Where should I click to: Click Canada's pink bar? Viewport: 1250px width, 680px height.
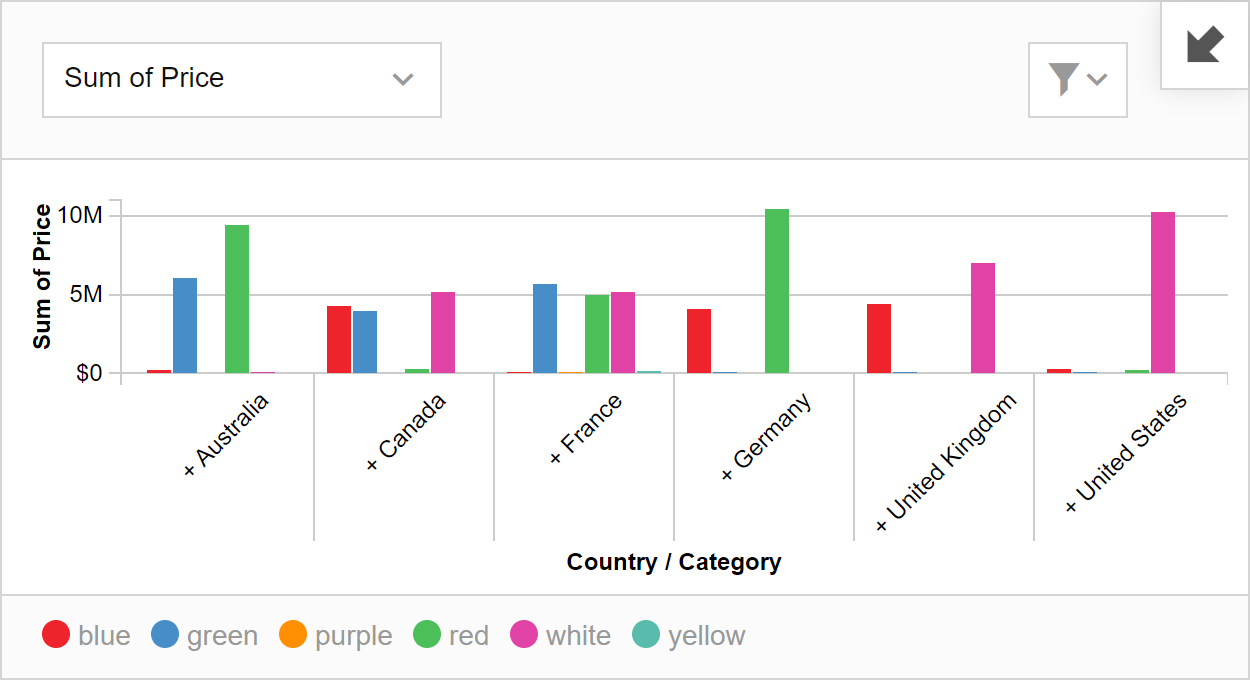point(443,332)
